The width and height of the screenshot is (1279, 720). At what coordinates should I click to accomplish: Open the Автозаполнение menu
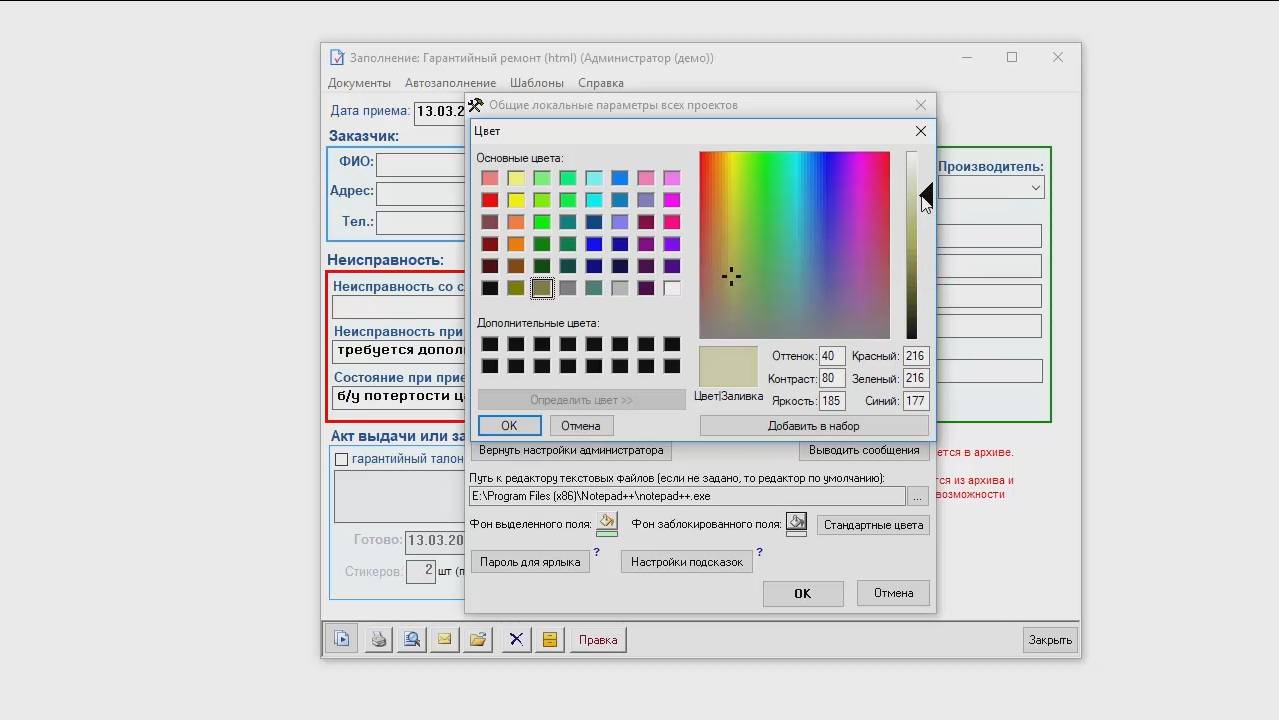pos(450,83)
